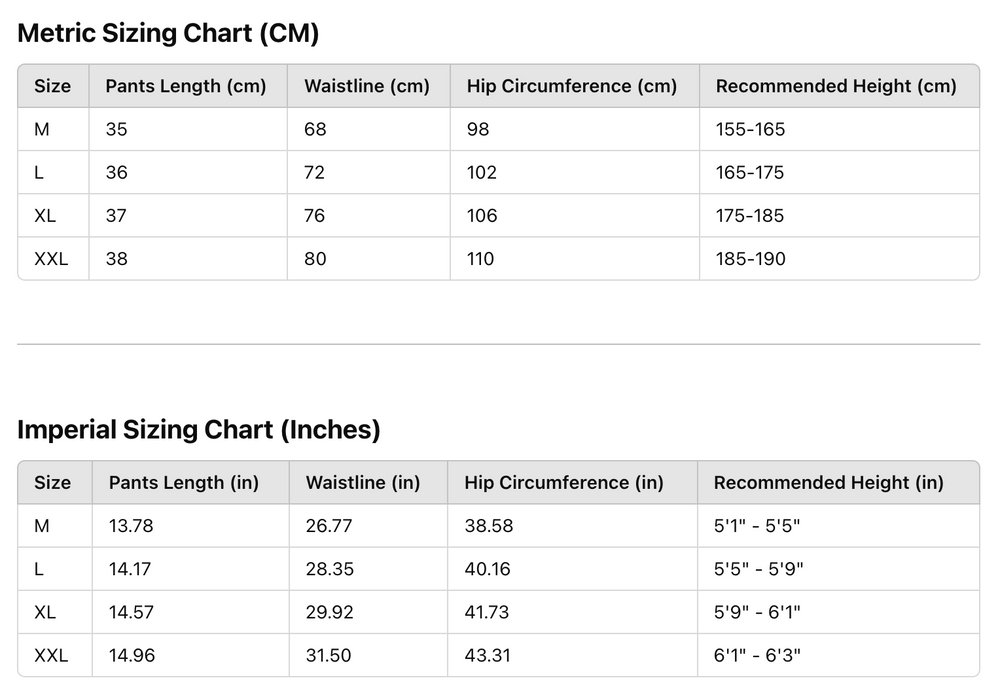Click the Imperial Sizing Chart (Inches) heading
Image resolution: width=1000 pixels, height=695 pixels.
(x=199, y=430)
